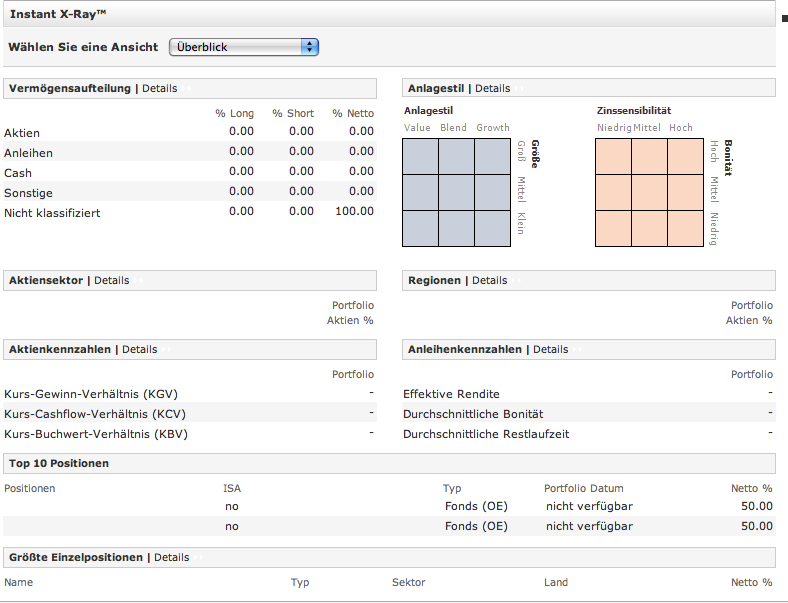788x603 pixels.
Task: Click the Nicht klassifiziert row label
Action: pyautogui.click(x=52, y=213)
